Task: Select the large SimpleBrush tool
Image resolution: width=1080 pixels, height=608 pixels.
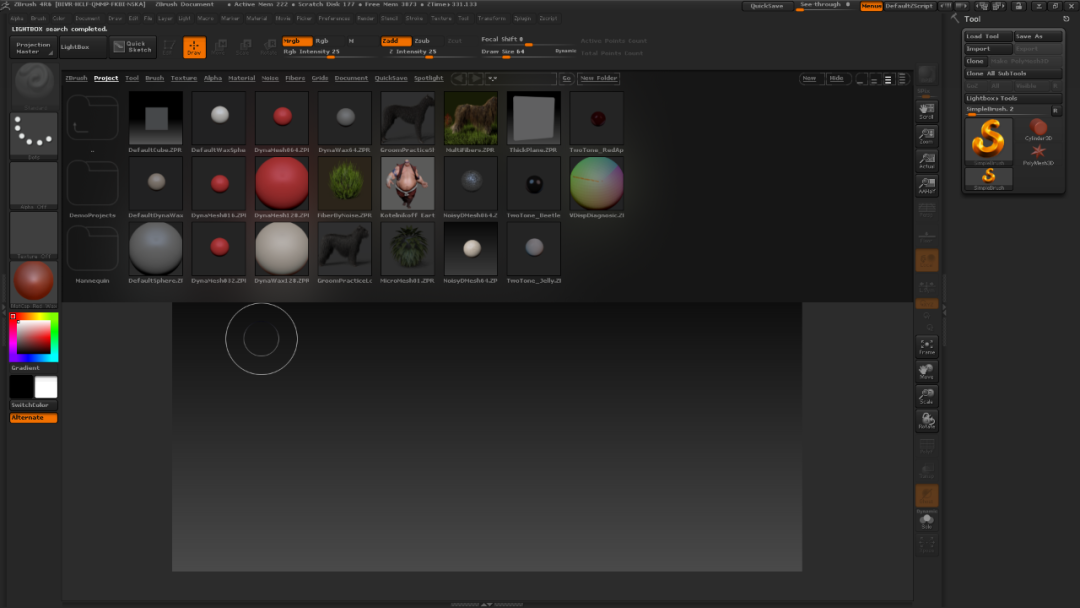Action: 988,140
